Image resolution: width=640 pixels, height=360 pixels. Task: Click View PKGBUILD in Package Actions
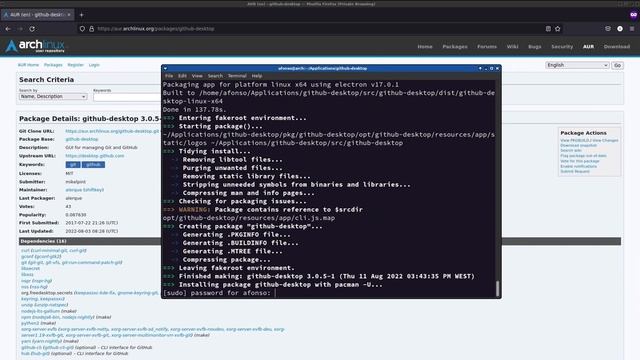573,140
